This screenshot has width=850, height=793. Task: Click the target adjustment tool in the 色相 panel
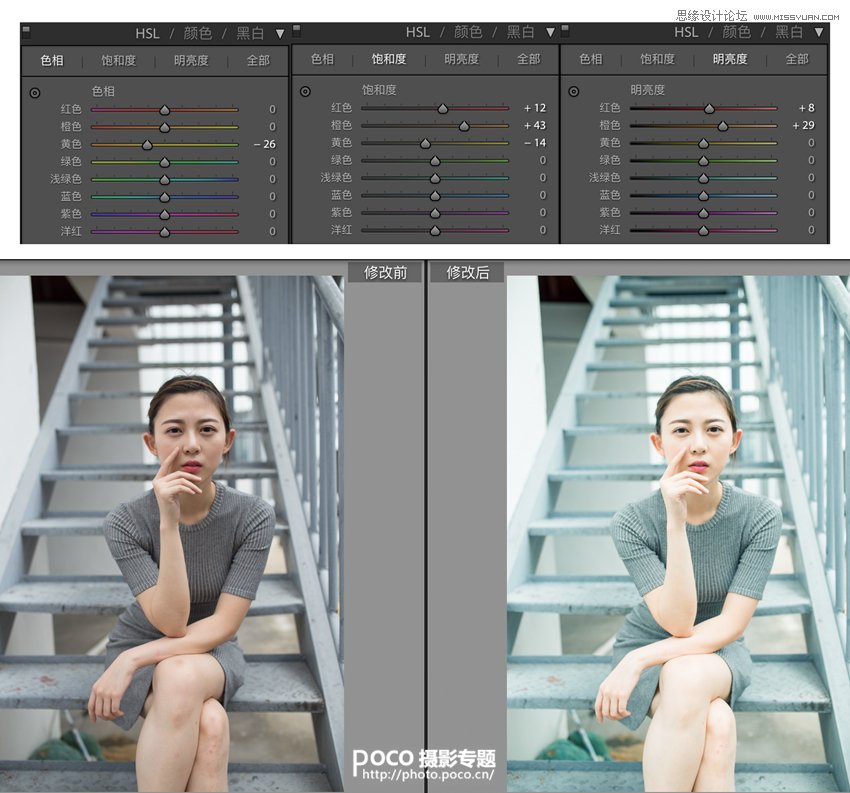click(35, 93)
